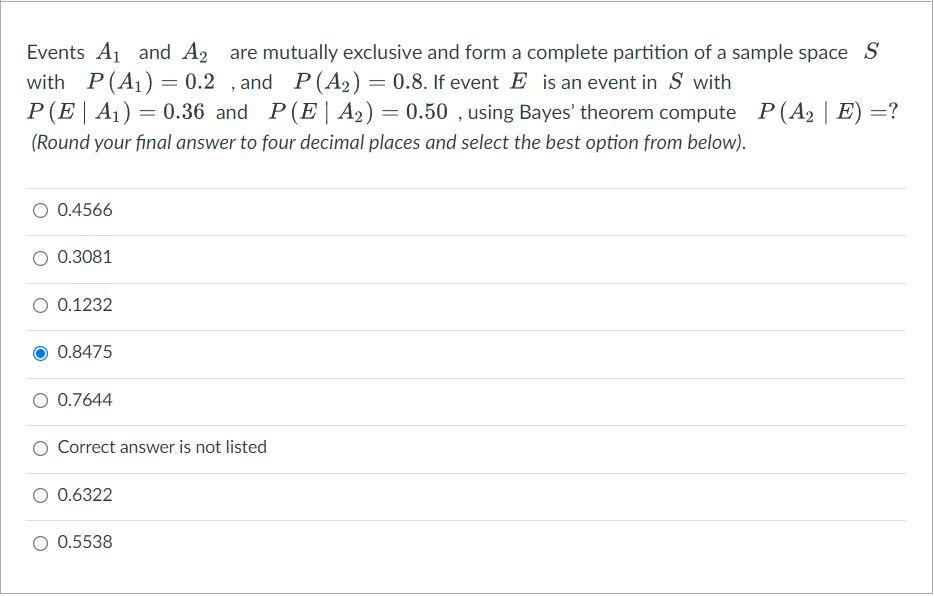
Task: Click the 0.4566 answer text label
Action: 85,210
